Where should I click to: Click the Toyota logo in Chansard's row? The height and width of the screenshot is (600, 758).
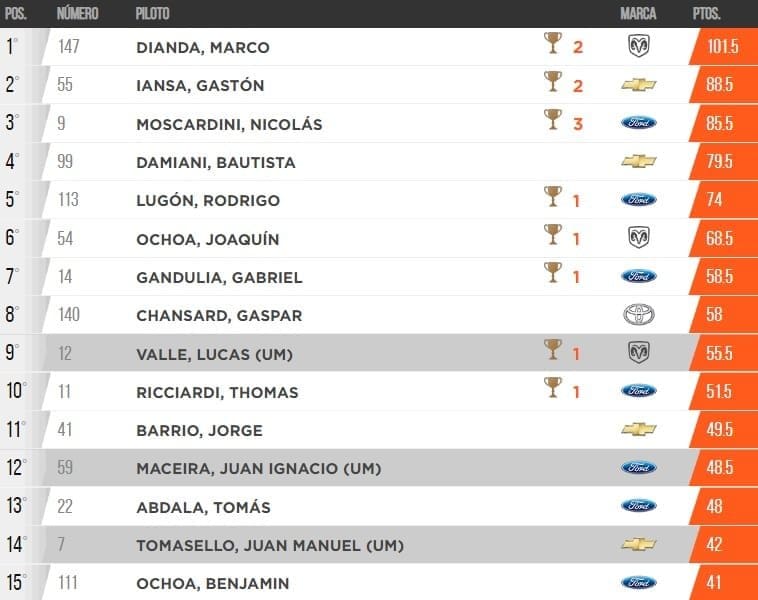point(639,315)
